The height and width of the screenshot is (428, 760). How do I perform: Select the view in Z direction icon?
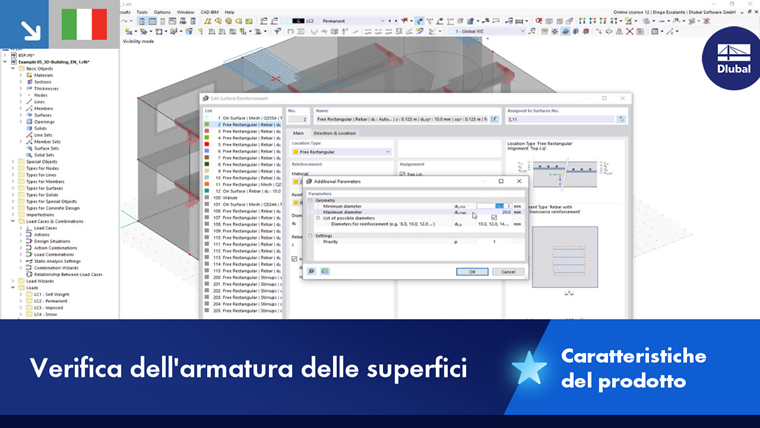coord(602,21)
